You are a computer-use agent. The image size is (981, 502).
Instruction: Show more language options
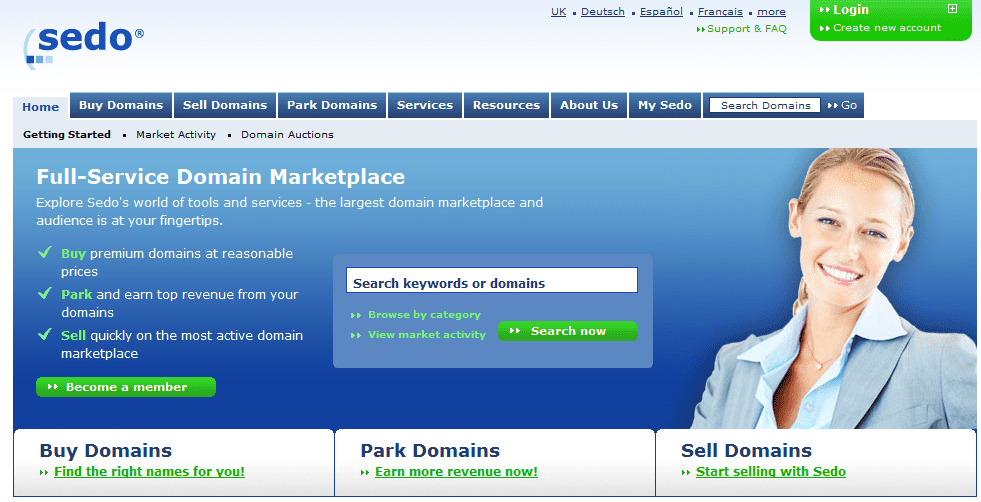coord(771,12)
